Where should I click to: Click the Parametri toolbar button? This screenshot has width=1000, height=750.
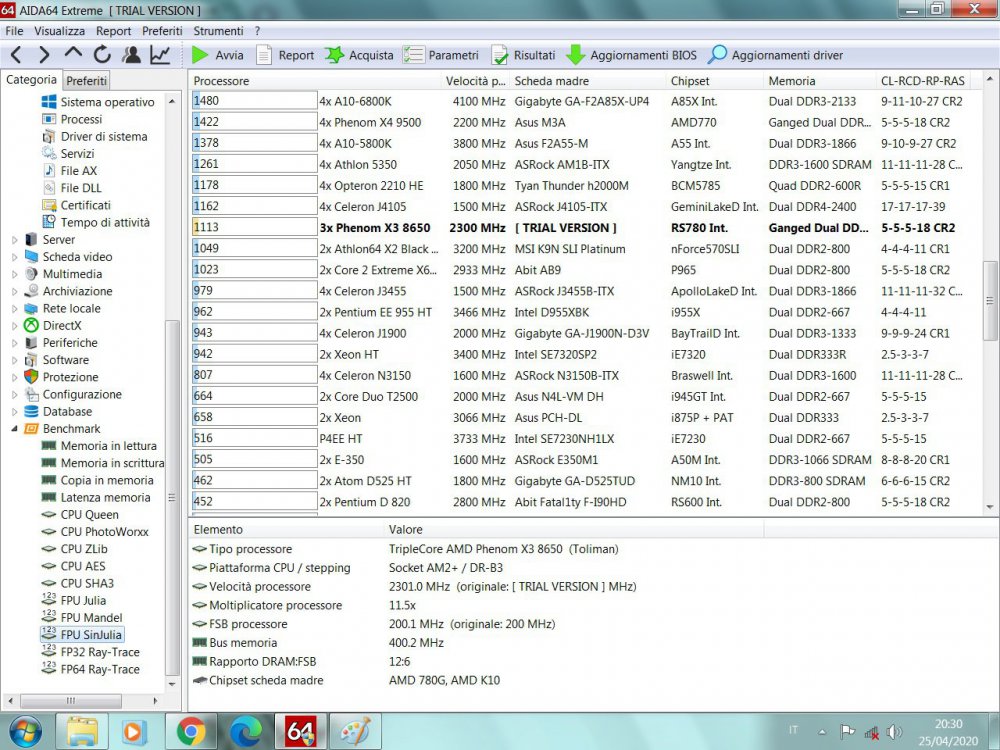point(441,55)
